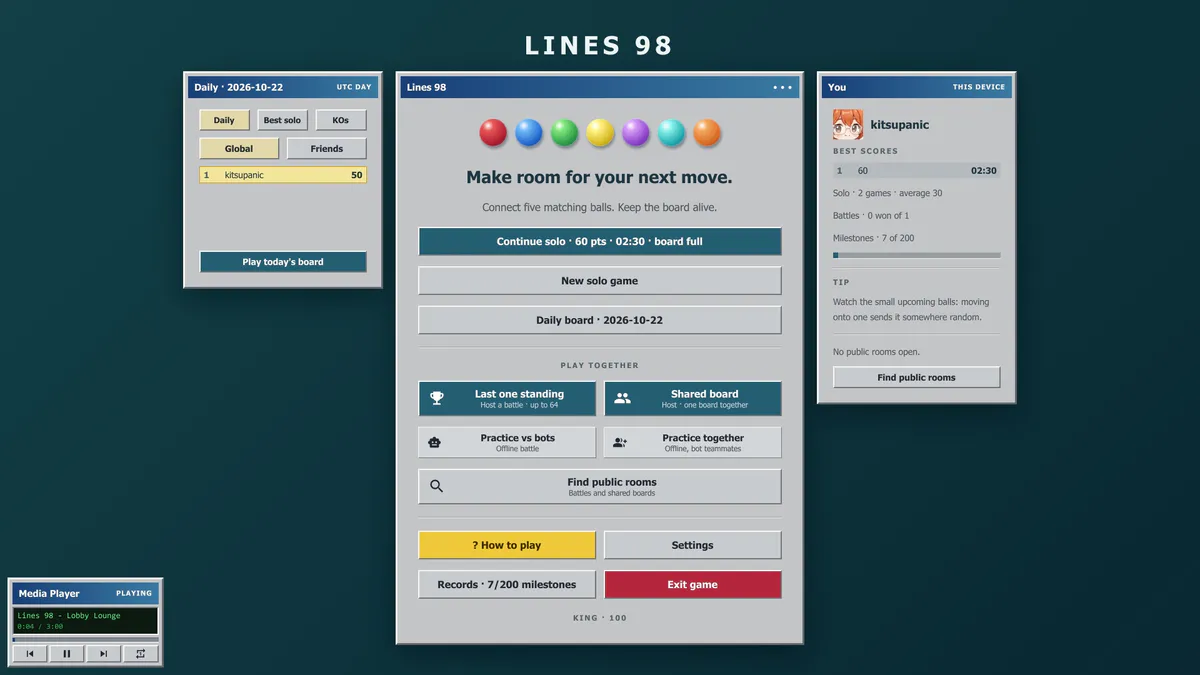Click the kitsupanic username in You panel
Image resolution: width=1200 pixels, height=675 pixels.
coord(900,125)
